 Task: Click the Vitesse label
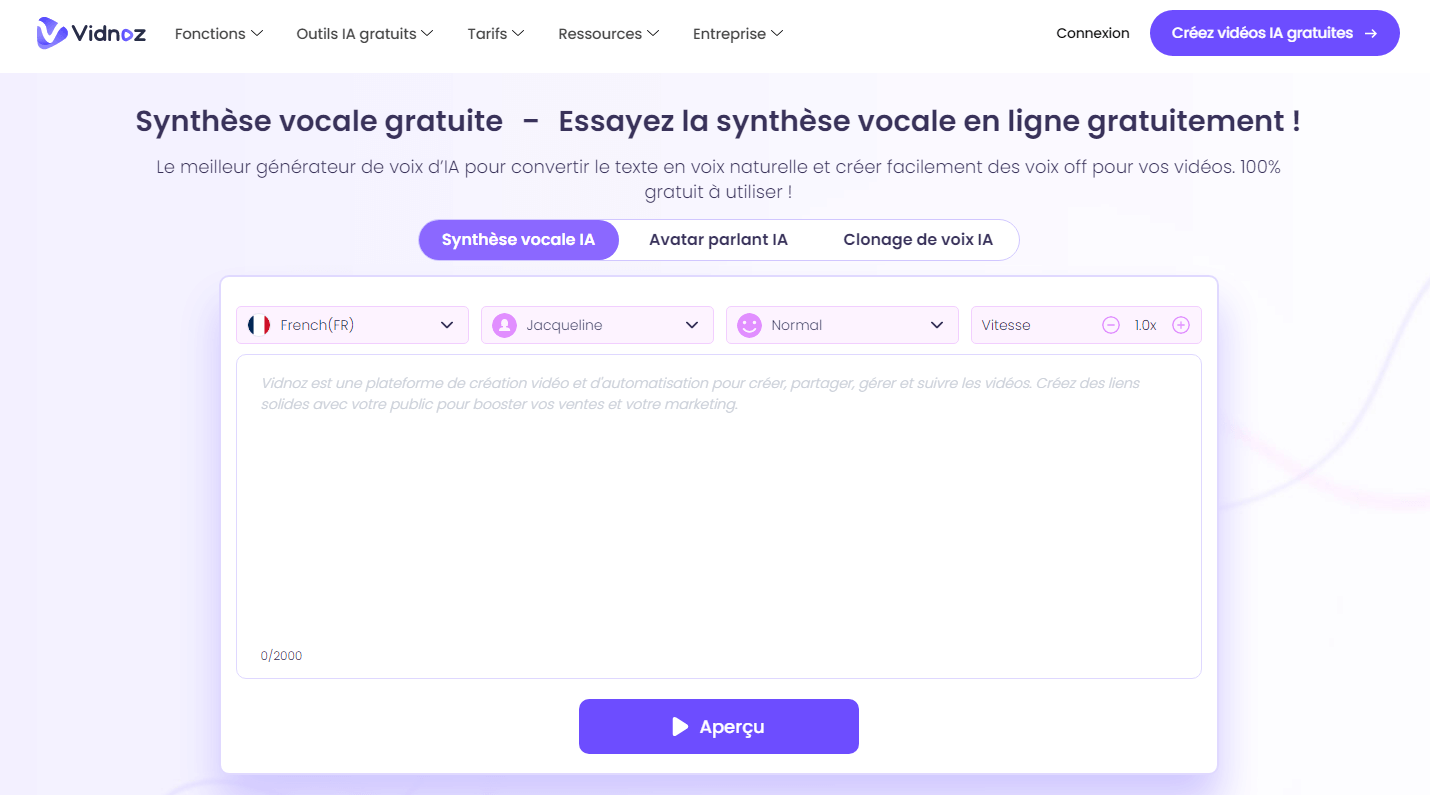1006,325
